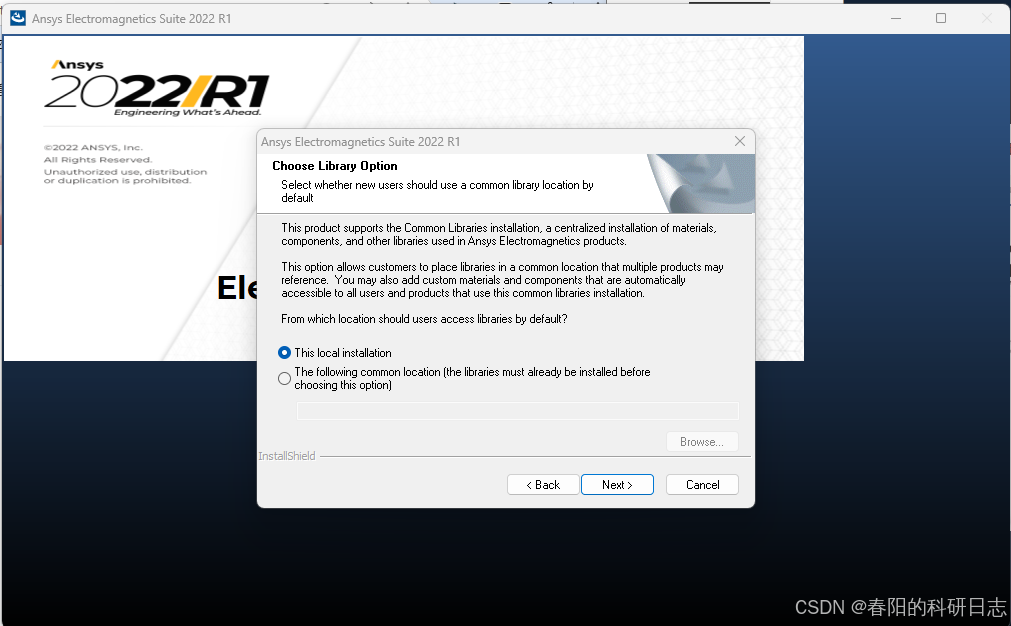Click the Ansys 2022 R1 splash logo
The image size is (1011, 626).
pos(157,88)
